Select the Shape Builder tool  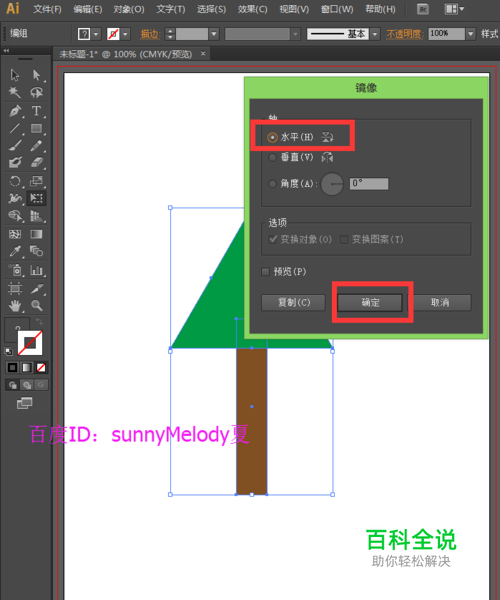(15, 216)
